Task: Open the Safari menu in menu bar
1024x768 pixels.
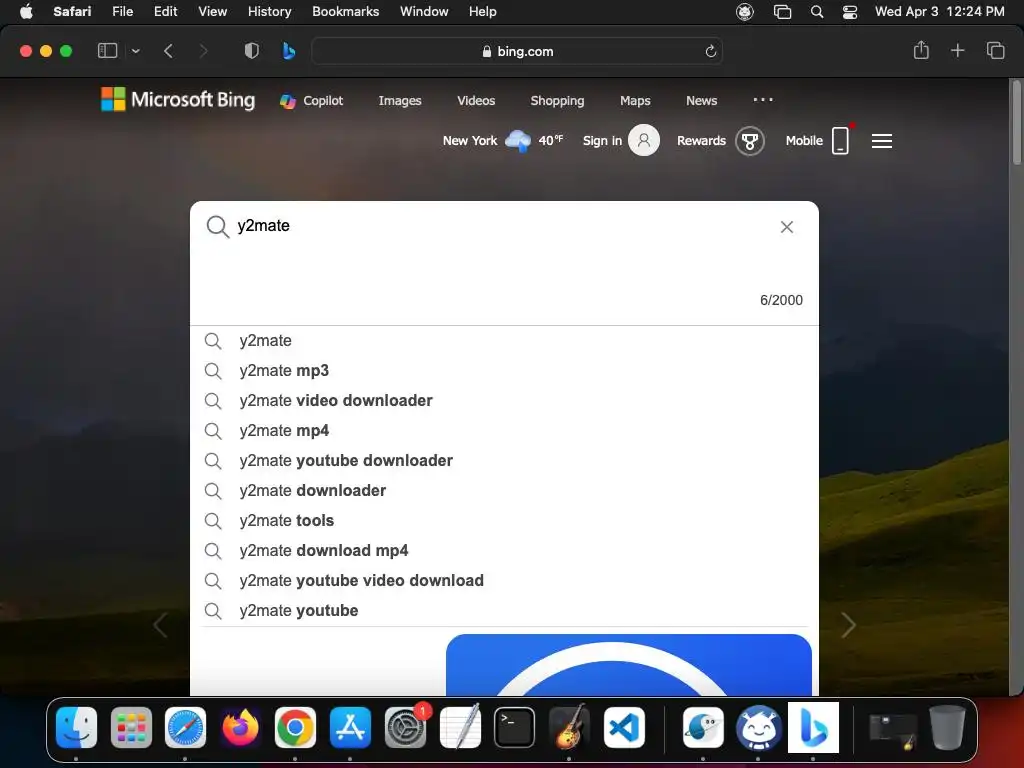Action: click(72, 11)
